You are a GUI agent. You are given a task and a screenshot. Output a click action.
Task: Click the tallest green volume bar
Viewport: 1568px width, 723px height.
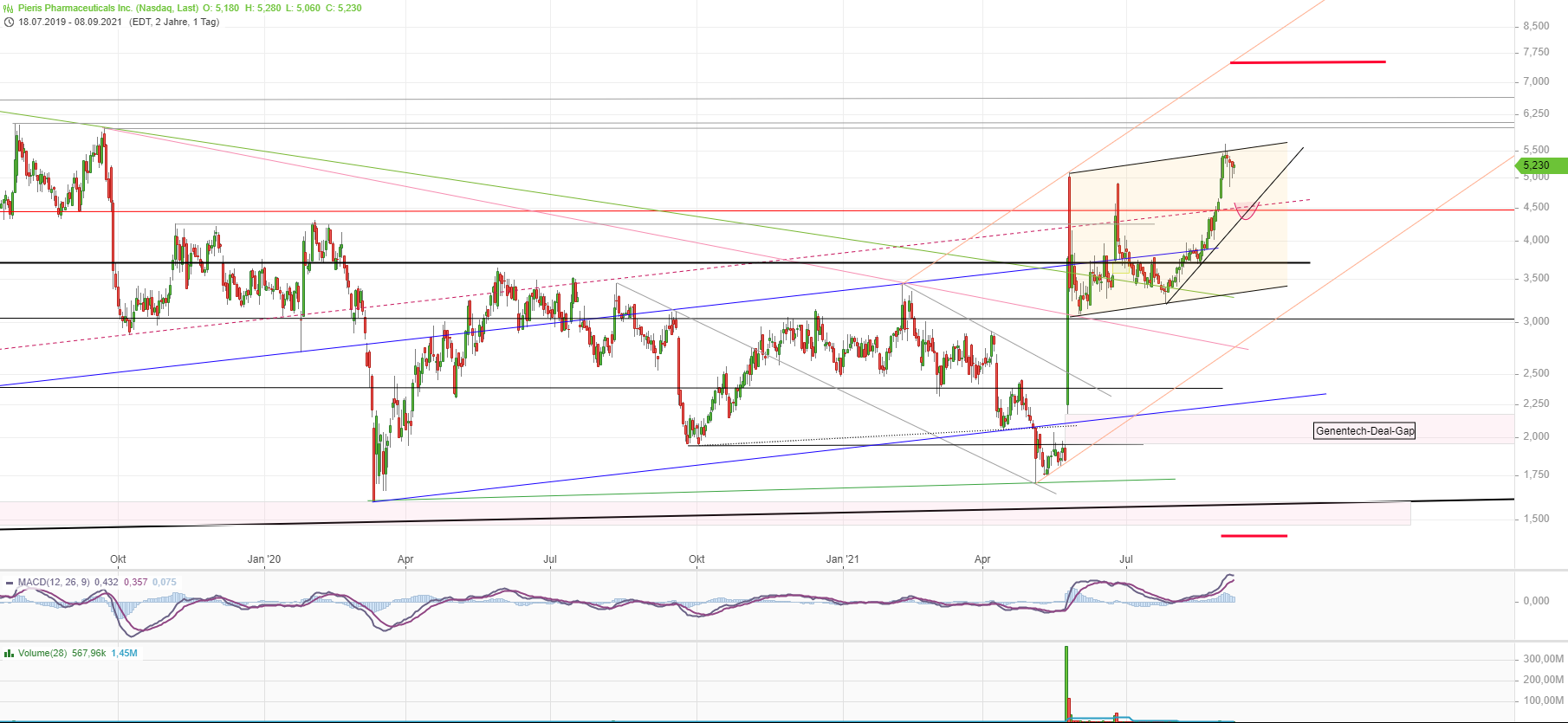click(x=1066, y=682)
